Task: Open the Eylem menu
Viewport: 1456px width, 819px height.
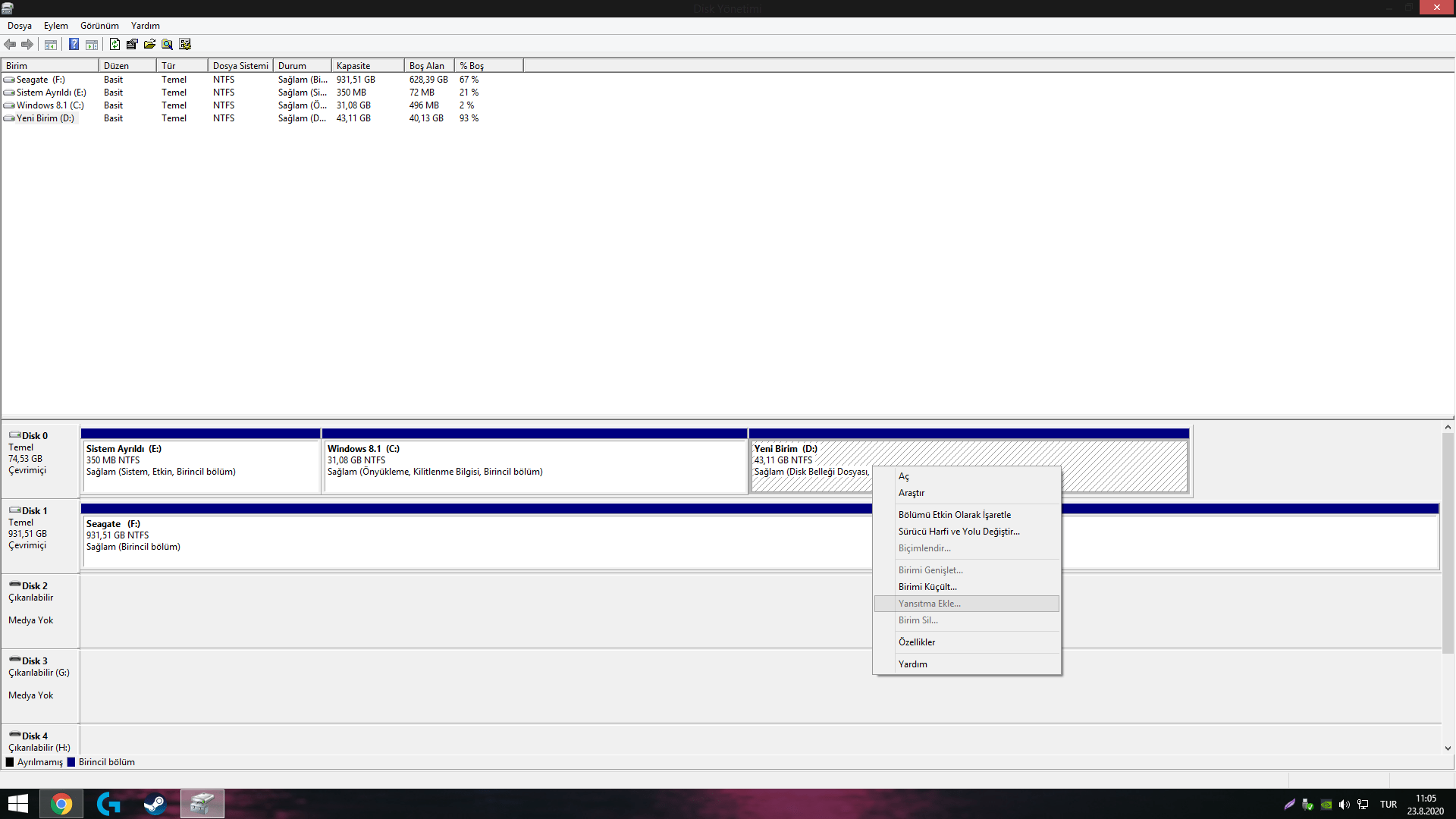Action: click(55, 25)
